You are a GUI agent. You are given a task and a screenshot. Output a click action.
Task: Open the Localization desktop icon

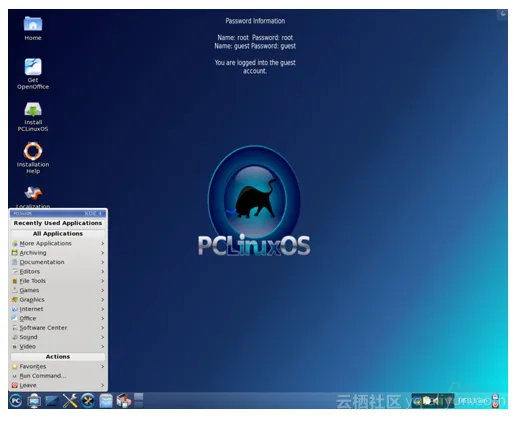(x=33, y=197)
